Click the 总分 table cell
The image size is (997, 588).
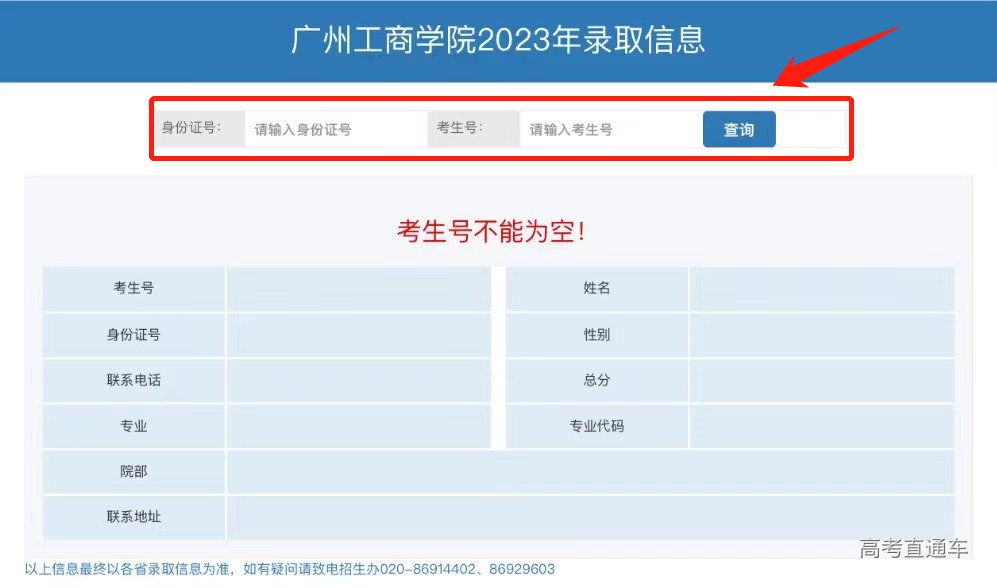coord(597,380)
